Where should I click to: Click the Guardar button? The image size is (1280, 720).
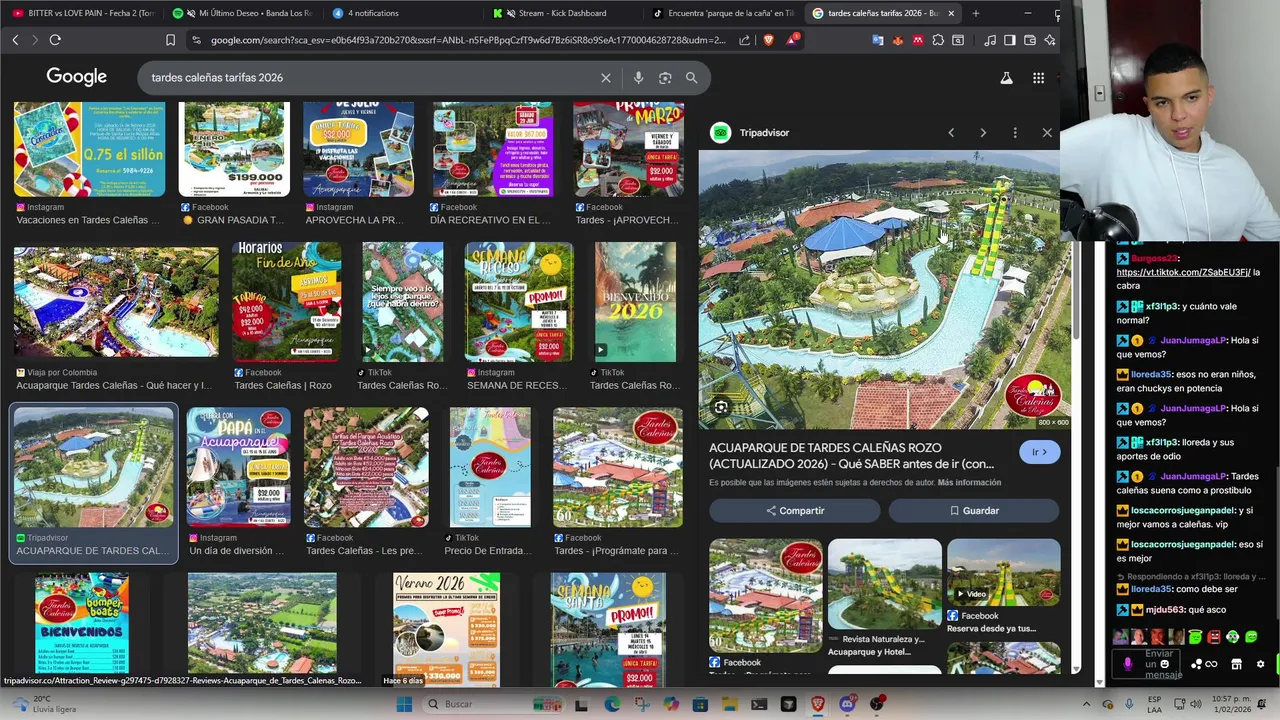click(974, 511)
